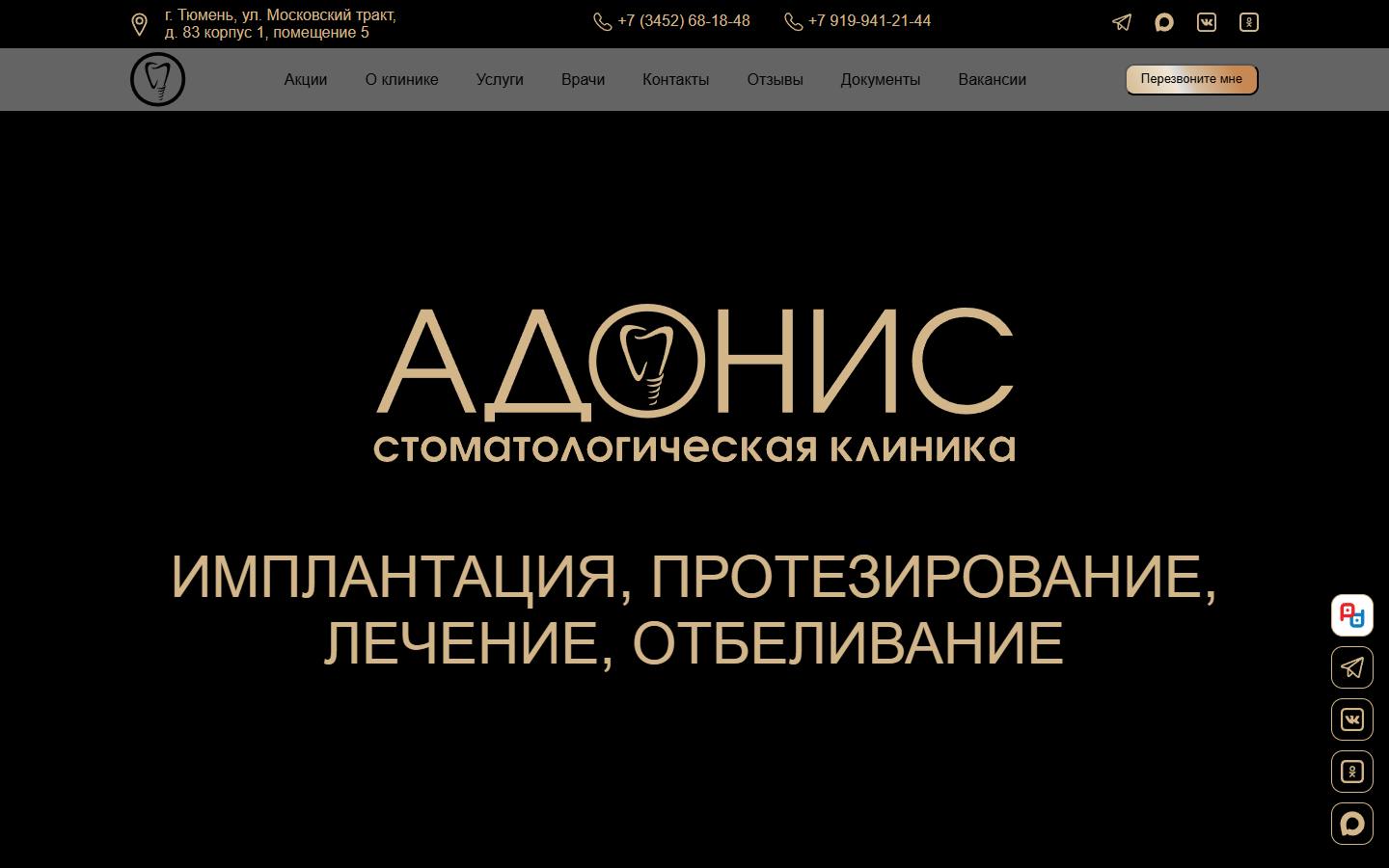Open Odnoklassniki from the floating side panel
Image resolution: width=1389 pixels, height=868 pixels.
coord(1352,772)
